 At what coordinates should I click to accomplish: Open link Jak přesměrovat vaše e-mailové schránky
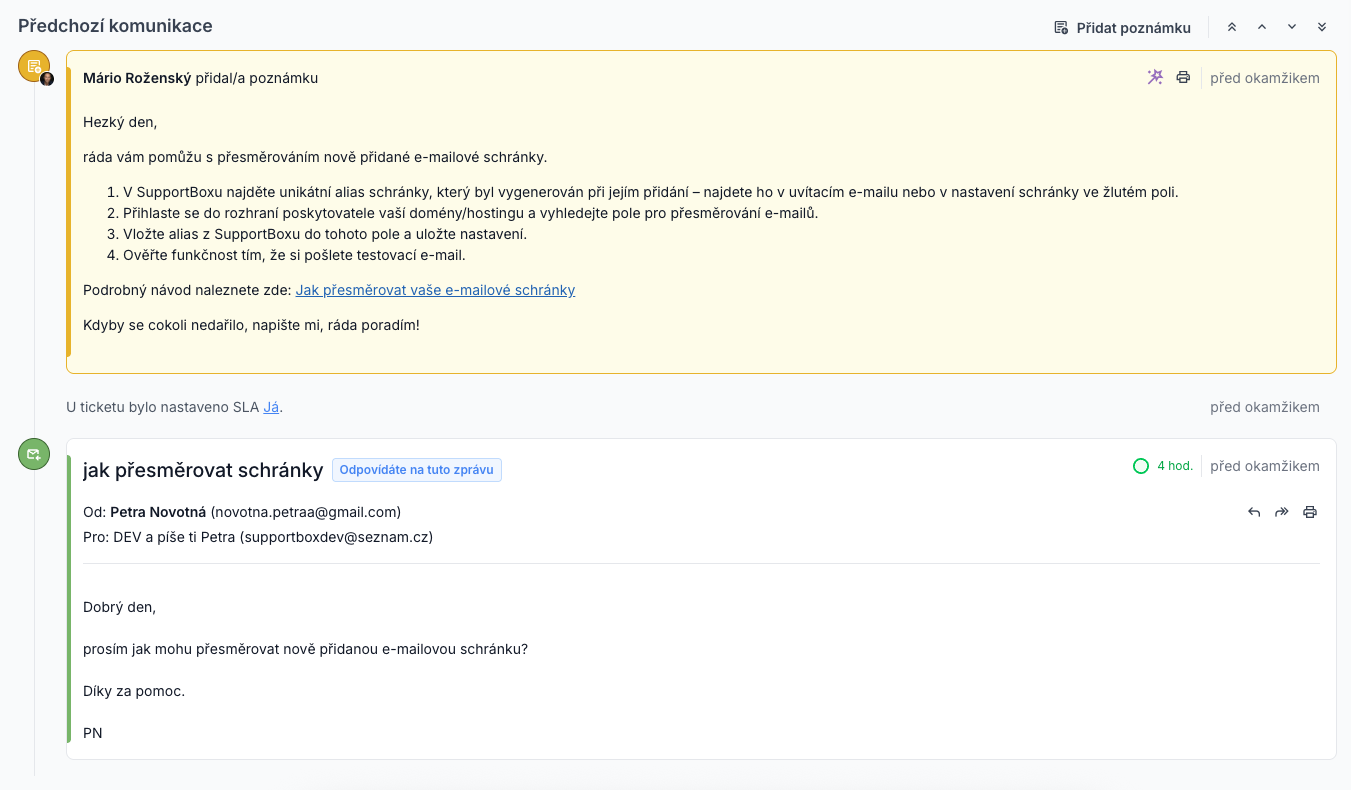pos(435,290)
